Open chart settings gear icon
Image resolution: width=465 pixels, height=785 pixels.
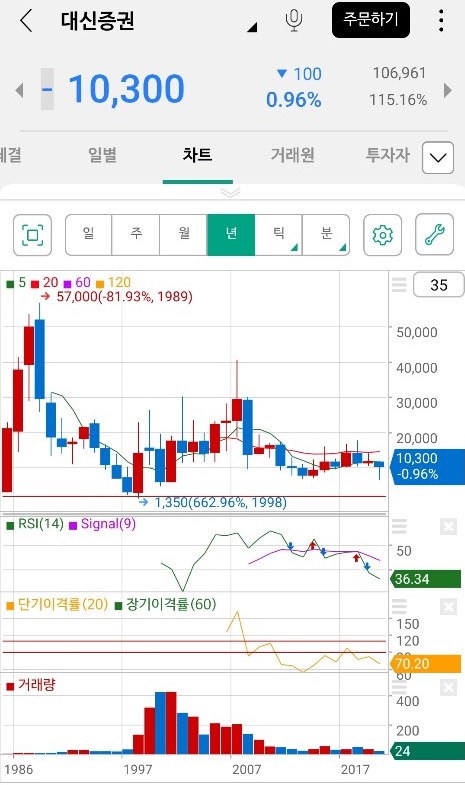pos(382,235)
